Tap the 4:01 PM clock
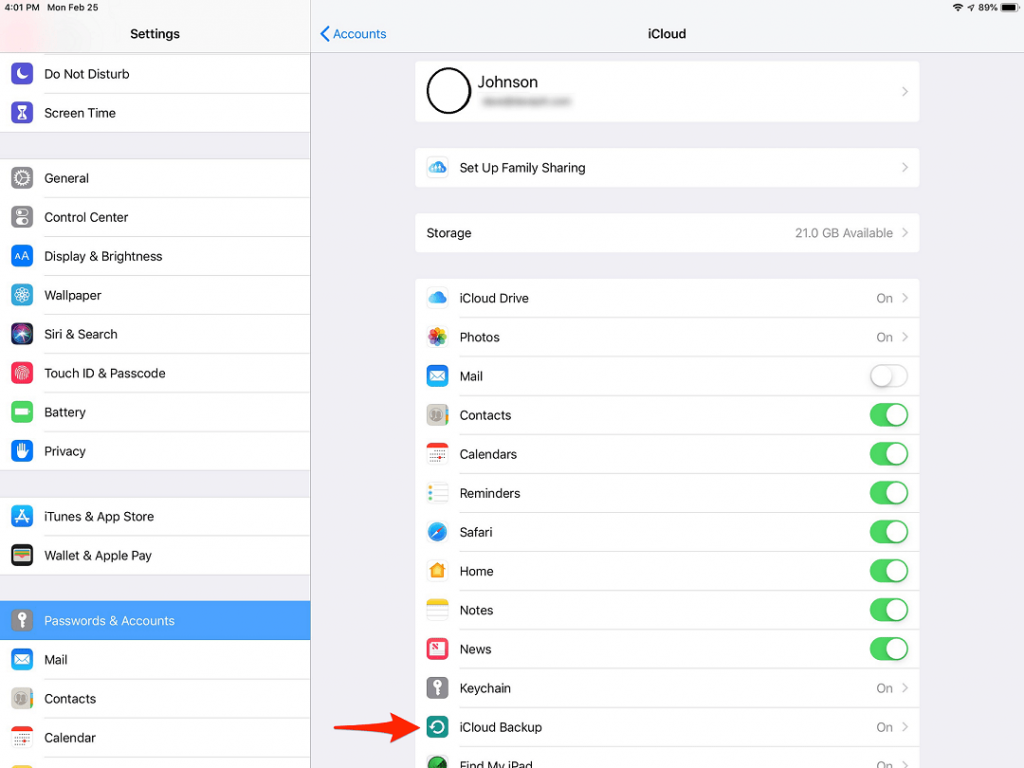This screenshot has height=768, width=1024. [x=22, y=7]
